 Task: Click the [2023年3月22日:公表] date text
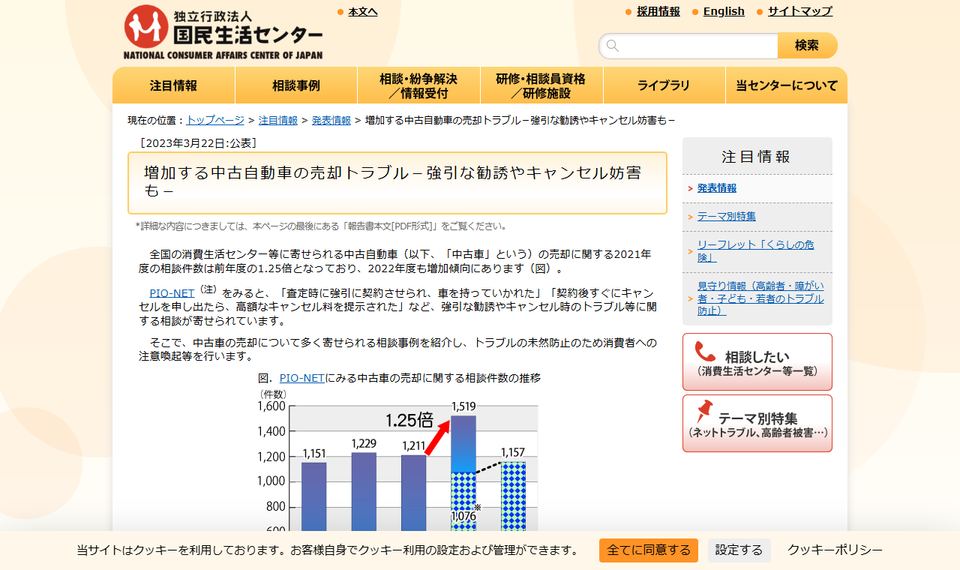pyautogui.click(x=198, y=143)
